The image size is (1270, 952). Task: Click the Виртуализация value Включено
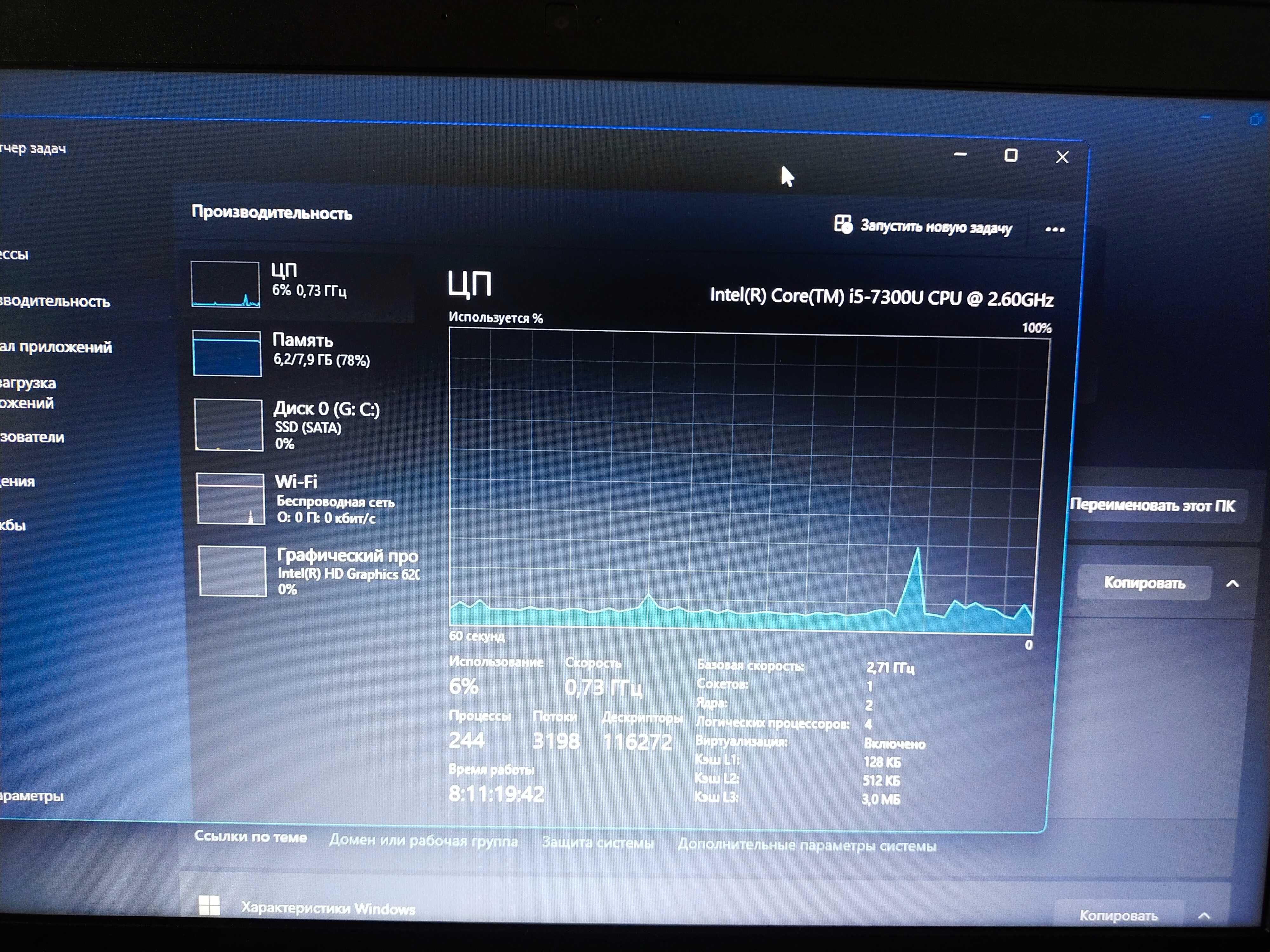(x=894, y=744)
